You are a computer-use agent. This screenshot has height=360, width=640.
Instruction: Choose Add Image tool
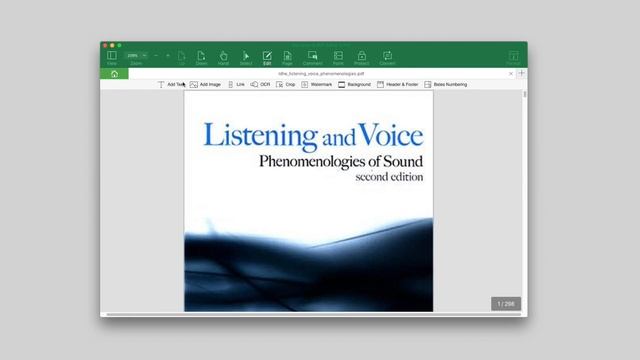click(205, 84)
